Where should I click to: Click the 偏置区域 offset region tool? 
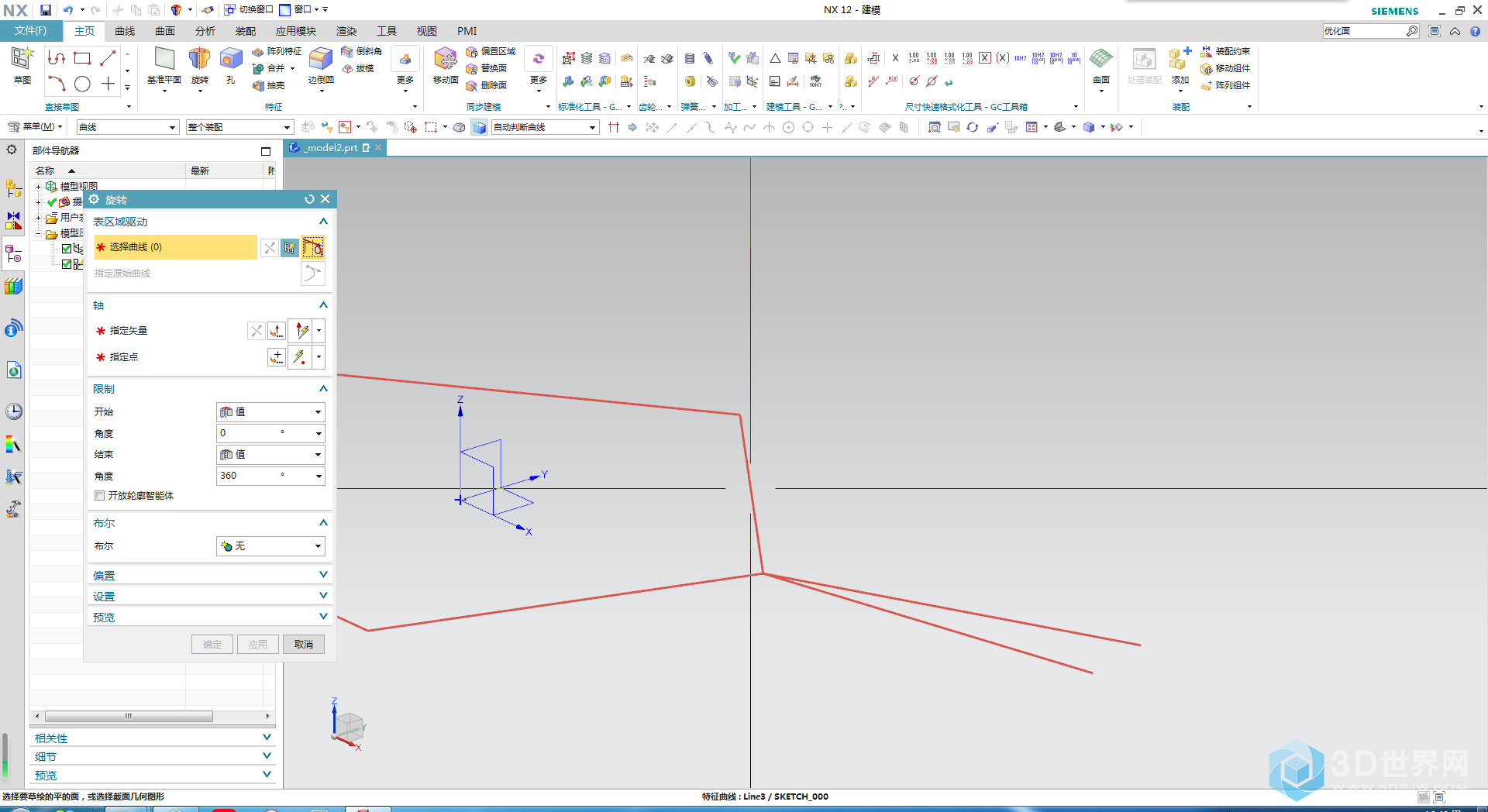(491, 51)
